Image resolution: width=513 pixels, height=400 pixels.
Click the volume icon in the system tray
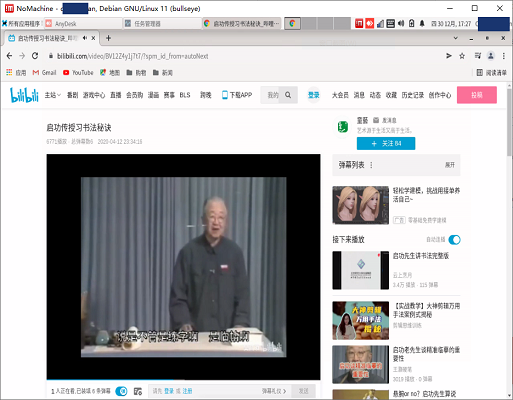click(x=401, y=23)
